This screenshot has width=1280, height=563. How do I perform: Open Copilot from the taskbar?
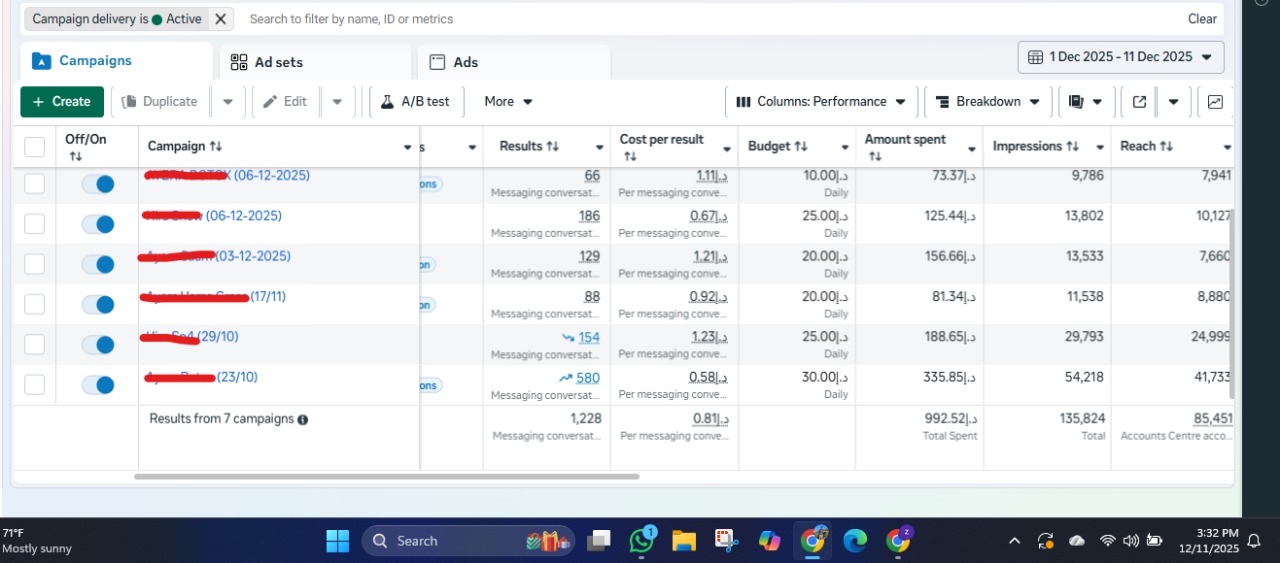coord(769,541)
